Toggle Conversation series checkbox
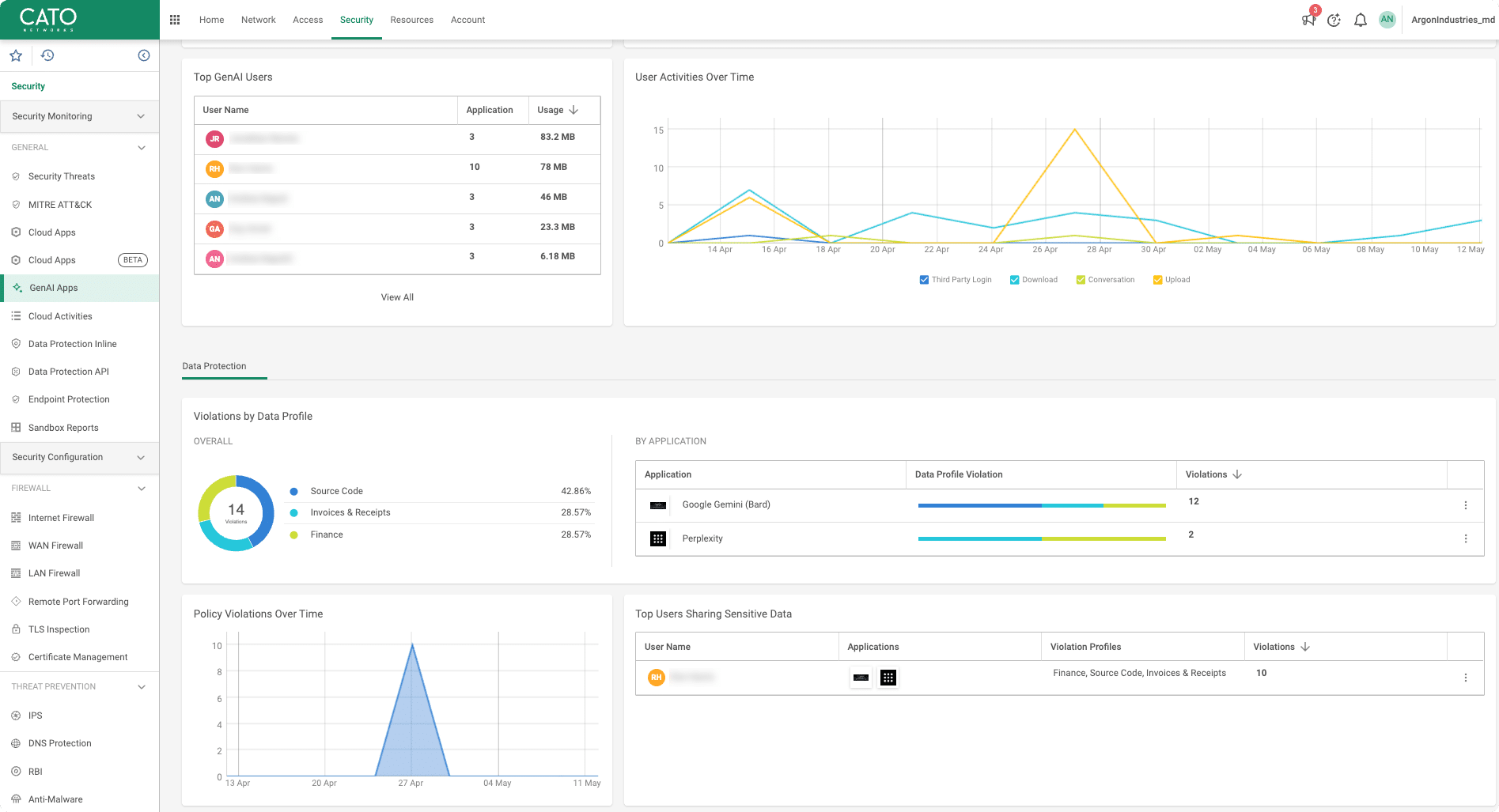This screenshot has height=812, width=1499. point(1081,280)
